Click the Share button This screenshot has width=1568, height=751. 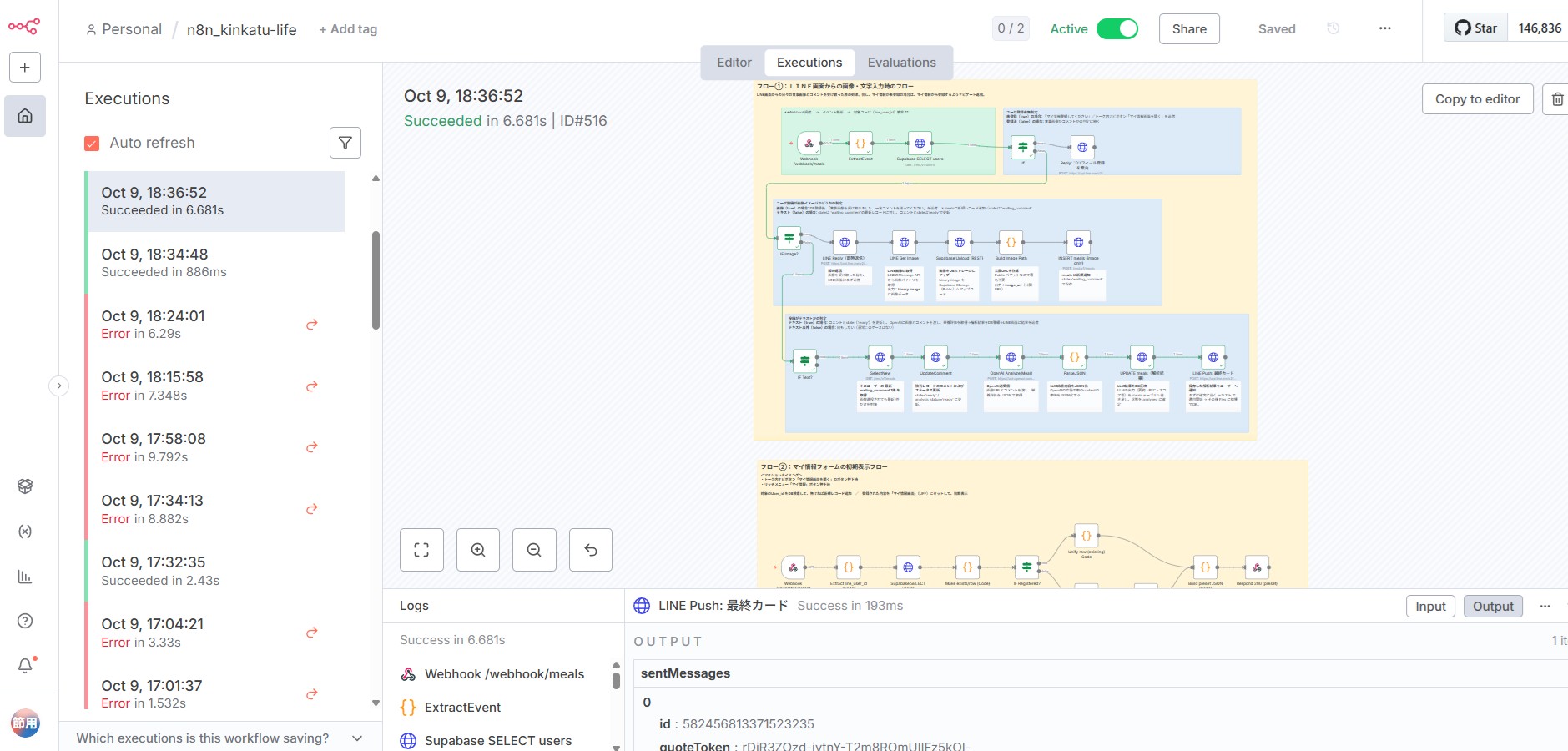[x=1189, y=29]
